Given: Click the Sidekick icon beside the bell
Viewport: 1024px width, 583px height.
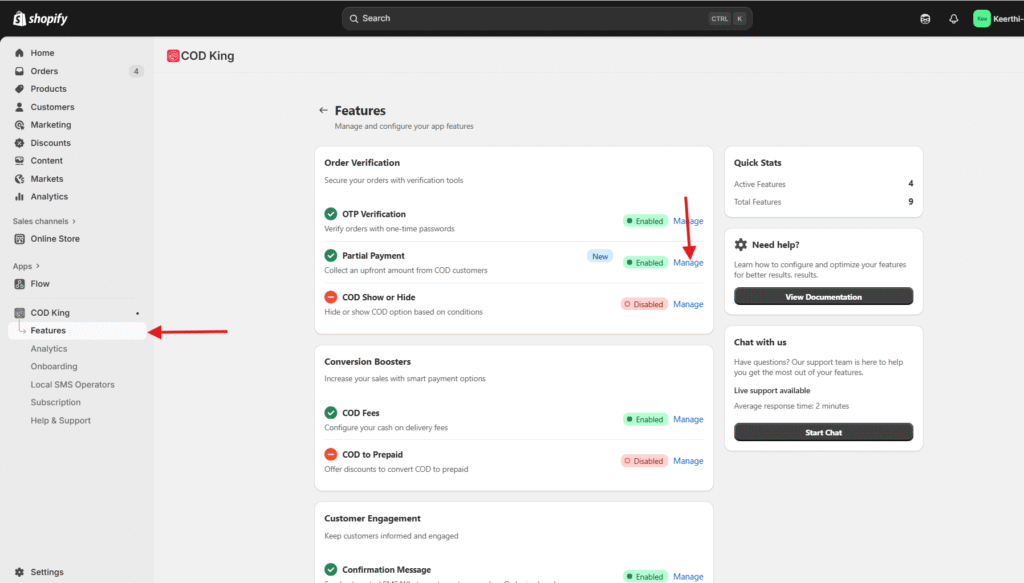Looking at the screenshot, I should [925, 19].
